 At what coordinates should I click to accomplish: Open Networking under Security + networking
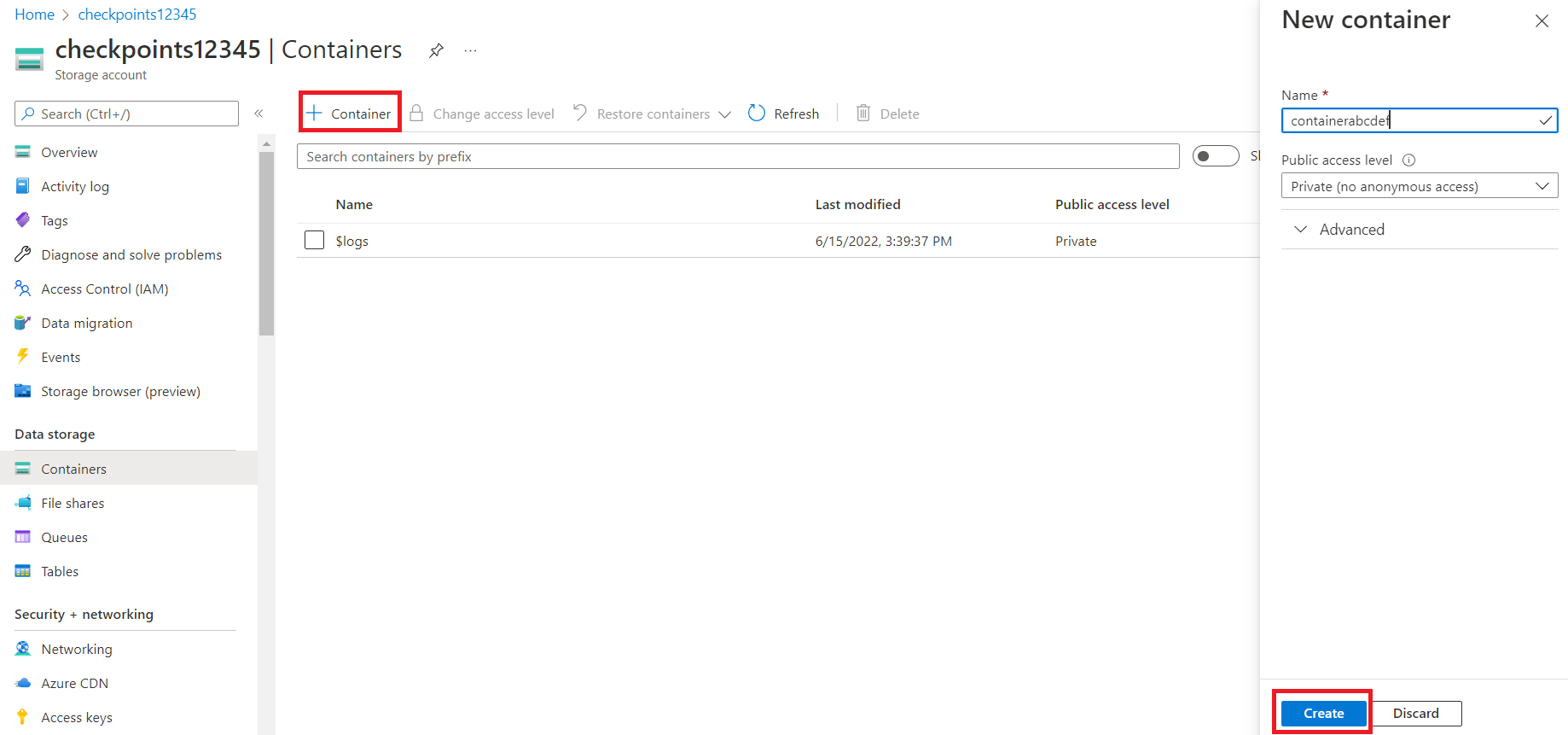pyautogui.click(x=77, y=649)
